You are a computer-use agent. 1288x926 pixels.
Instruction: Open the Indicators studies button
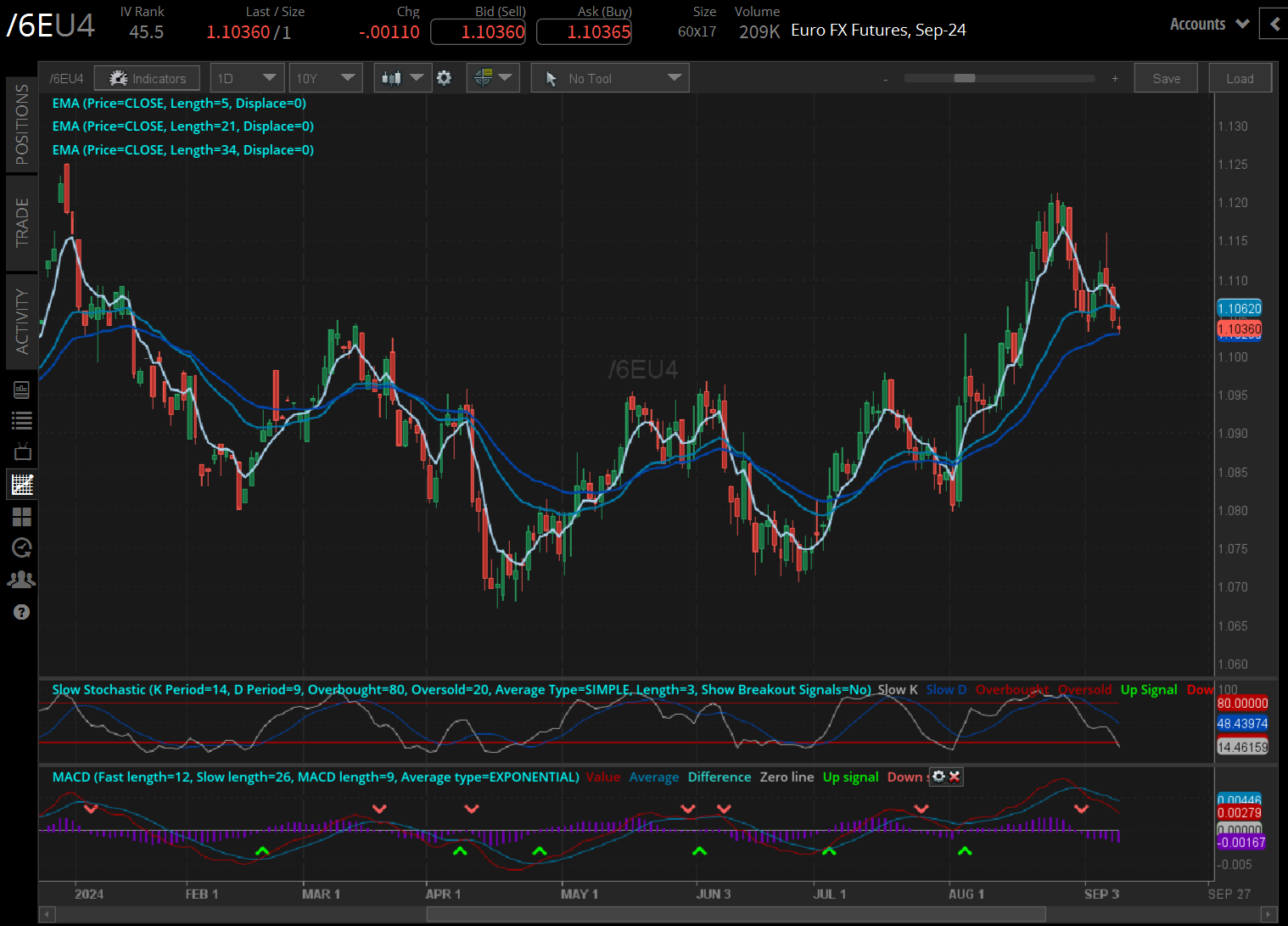tap(147, 78)
